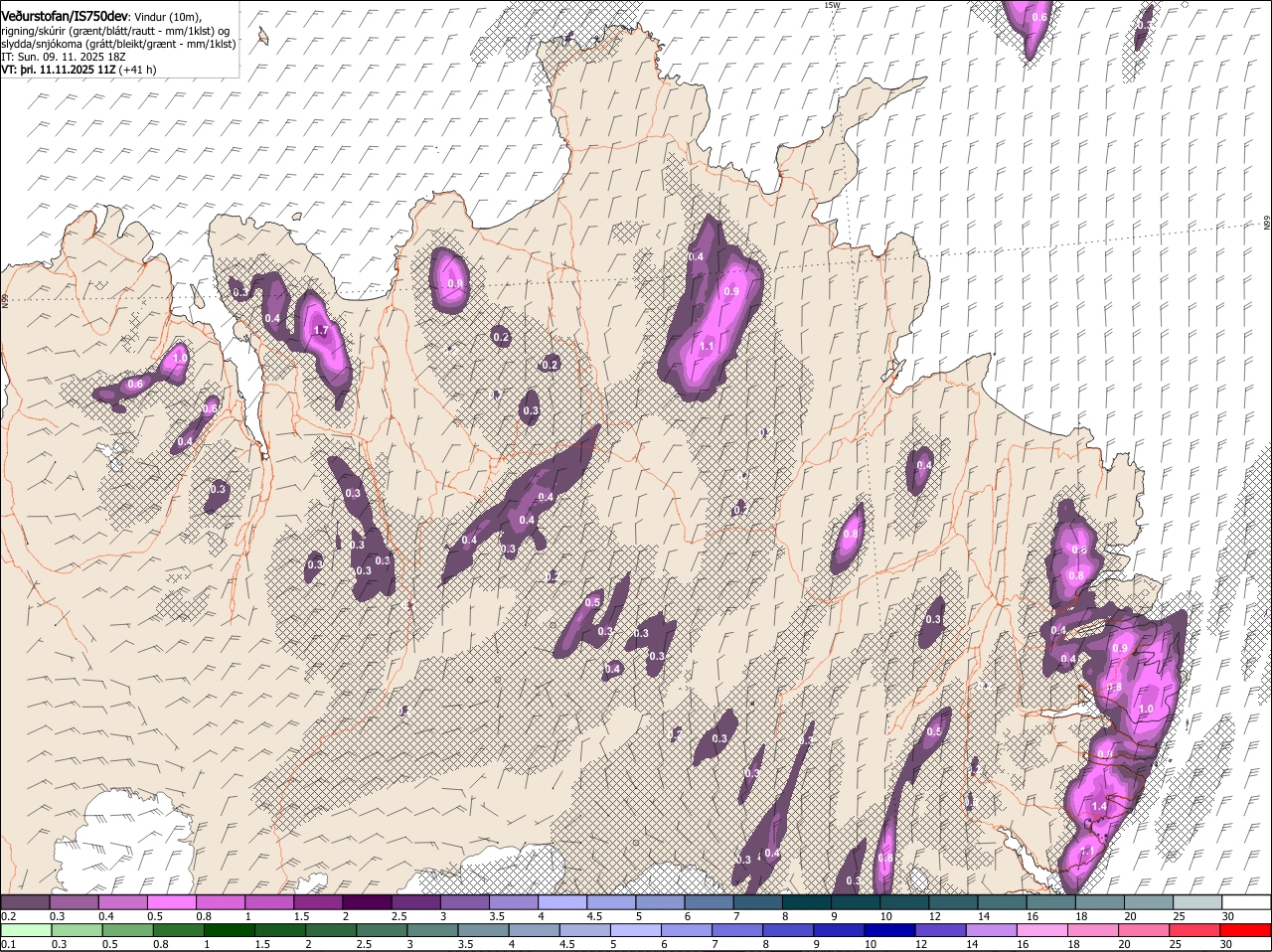Select the darkest green 1 swatch in lower legend
Screen dimensions: 1272x952
pyautogui.click(x=230, y=930)
